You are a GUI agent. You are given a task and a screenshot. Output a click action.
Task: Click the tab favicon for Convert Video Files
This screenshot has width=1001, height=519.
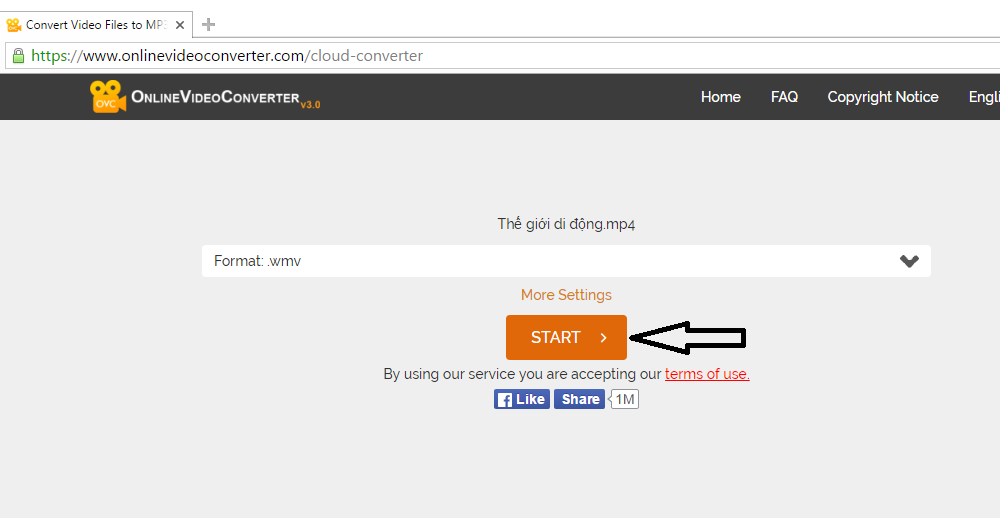[13, 25]
